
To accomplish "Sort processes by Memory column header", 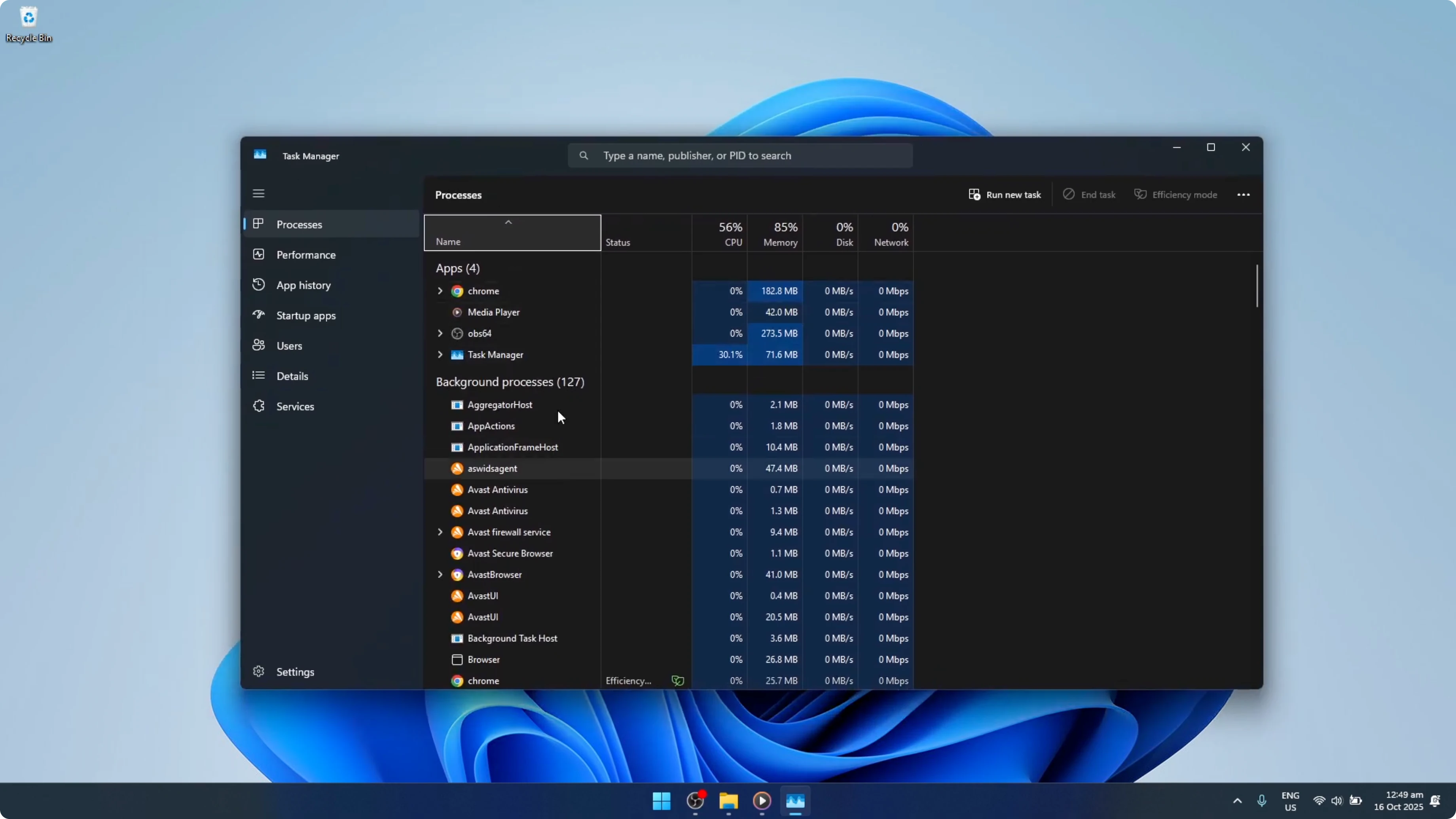I will 775,233.
